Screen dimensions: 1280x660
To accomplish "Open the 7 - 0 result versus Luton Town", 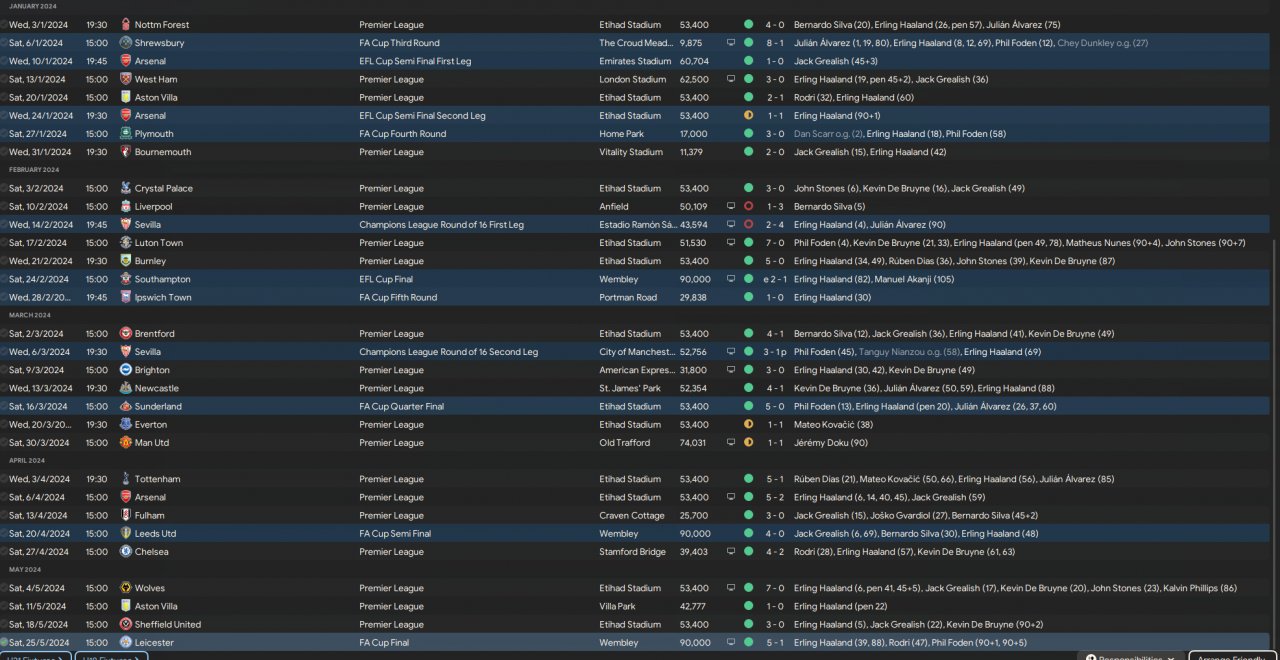I will pos(775,243).
